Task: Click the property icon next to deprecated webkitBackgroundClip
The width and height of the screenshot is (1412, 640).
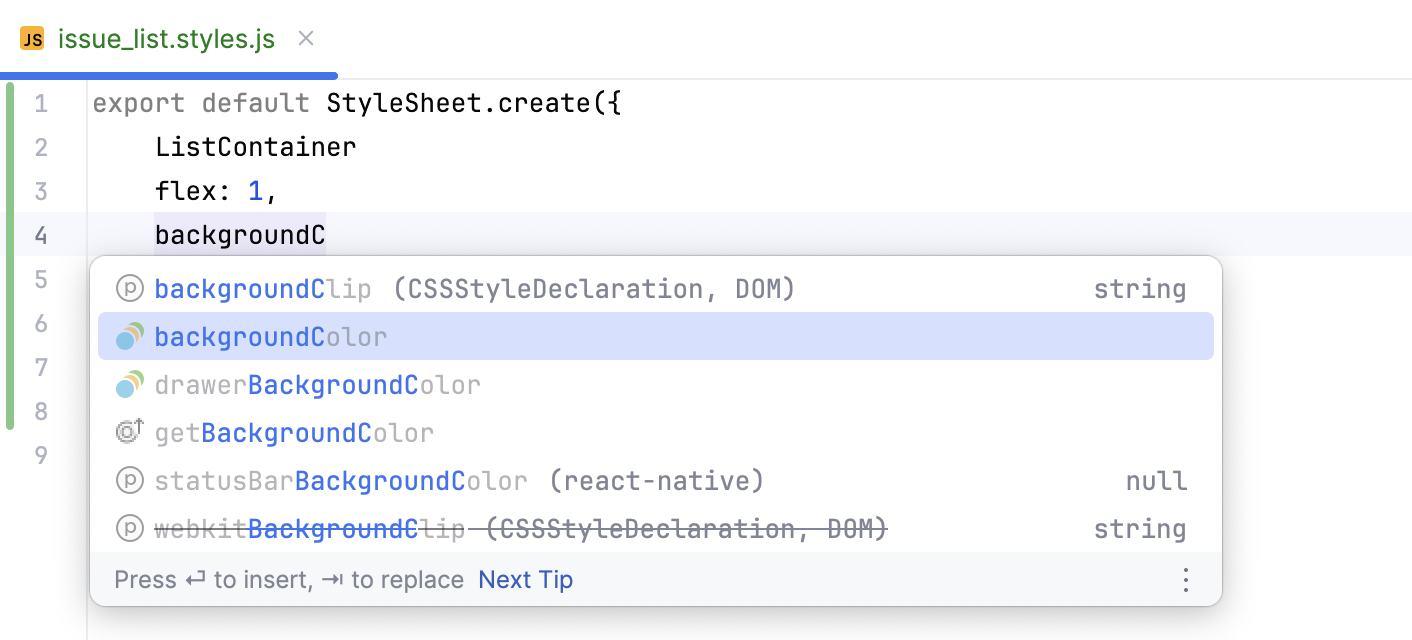Action: tap(129, 528)
